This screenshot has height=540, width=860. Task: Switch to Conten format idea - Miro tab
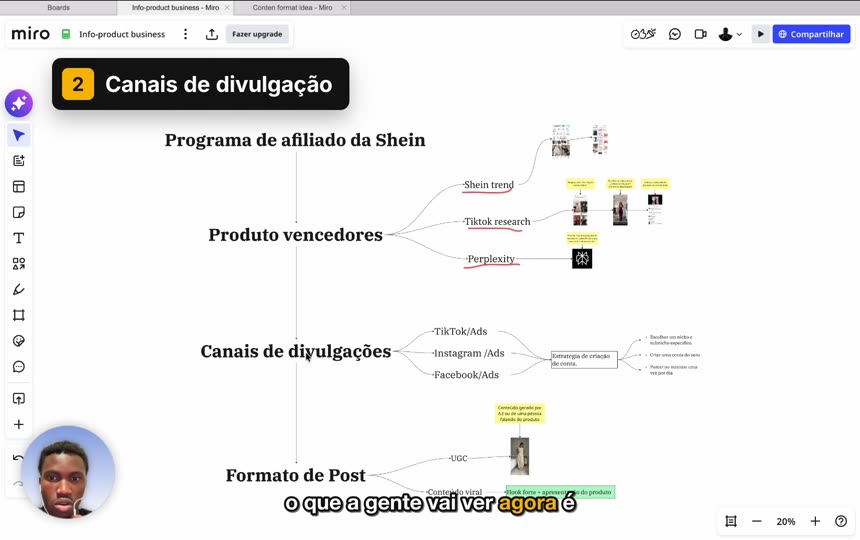tap(292, 8)
